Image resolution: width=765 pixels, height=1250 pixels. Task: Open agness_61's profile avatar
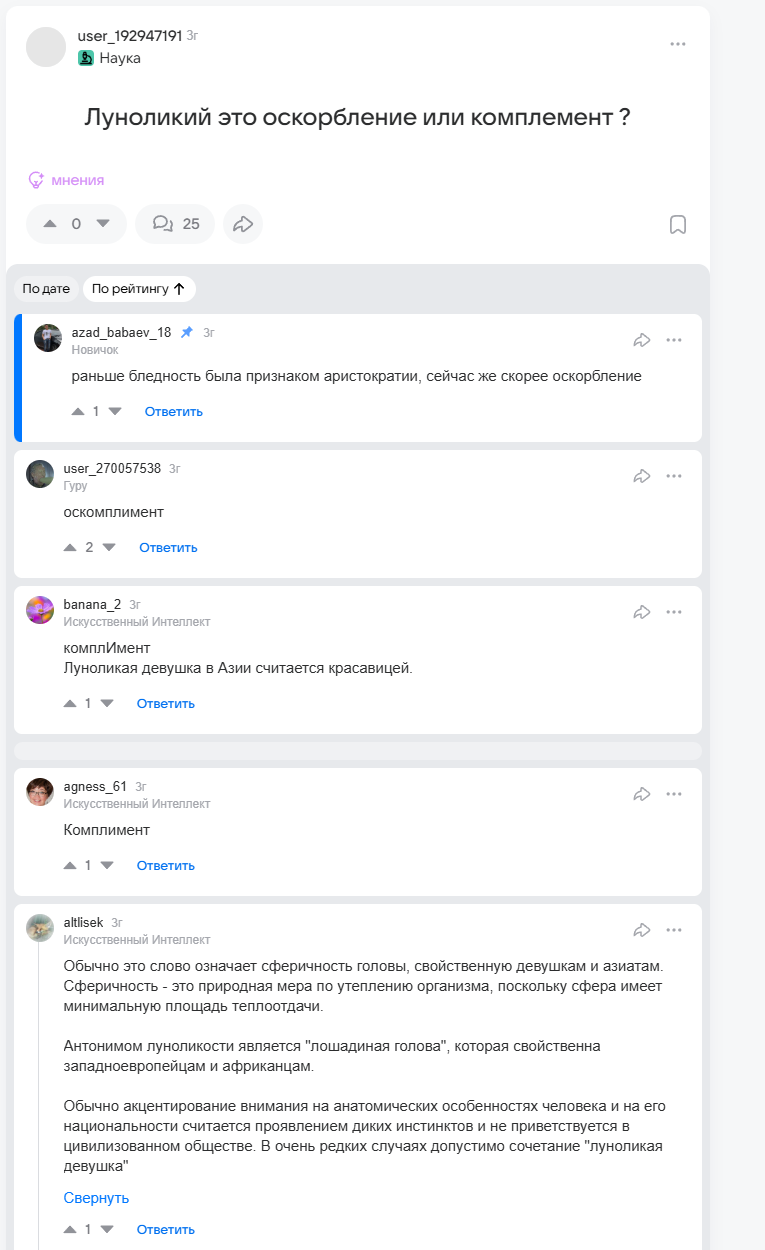coord(40,792)
